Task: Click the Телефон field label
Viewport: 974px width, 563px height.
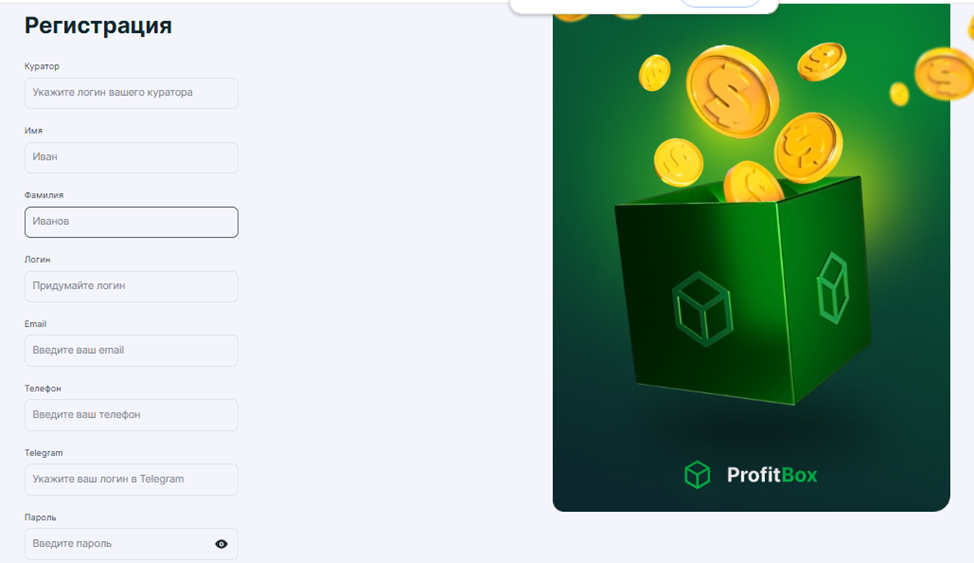Action: point(43,388)
